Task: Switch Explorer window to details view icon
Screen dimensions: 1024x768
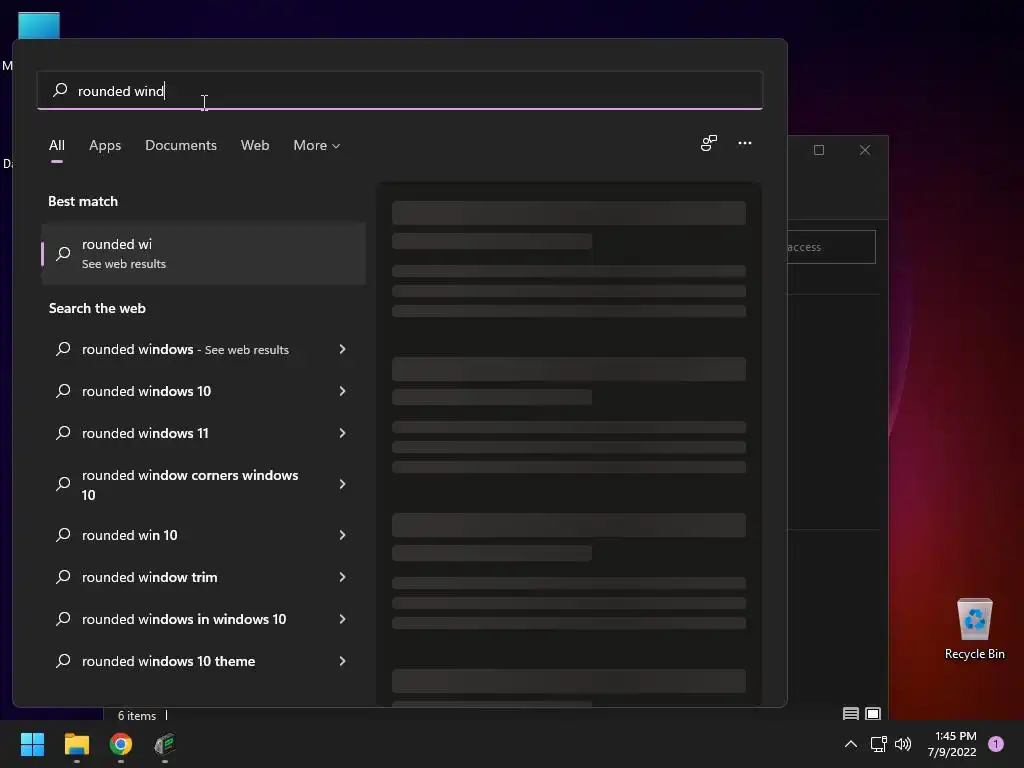Action: coord(850,714)
